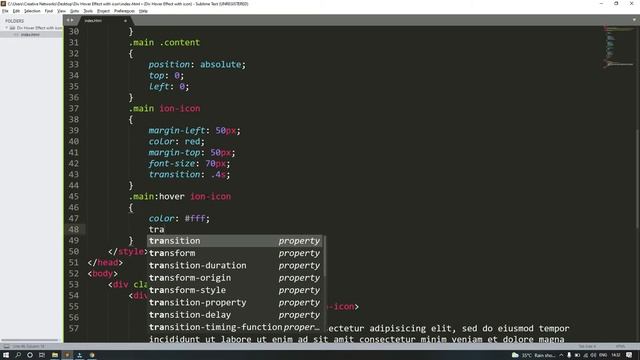Click the volume tray icon
Screen dimensions: 640x360
tap(593, 355)
